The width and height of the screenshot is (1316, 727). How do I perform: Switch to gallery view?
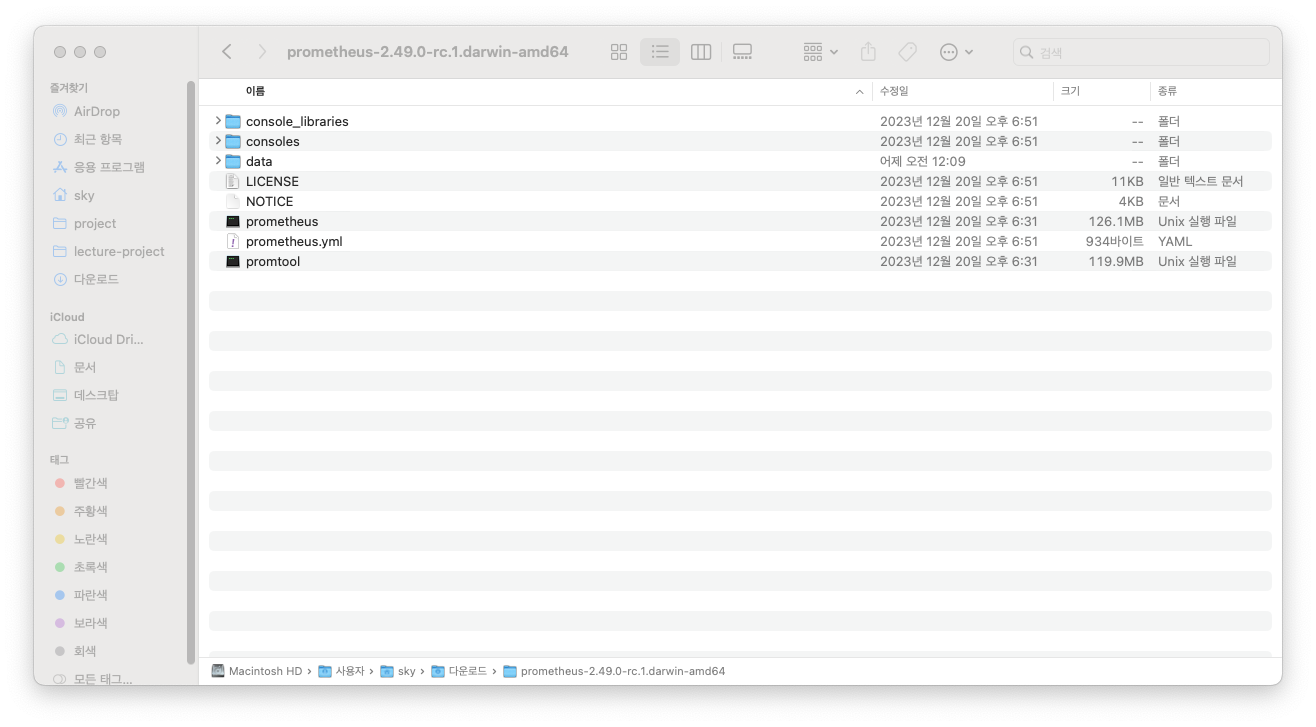[742, 52]
